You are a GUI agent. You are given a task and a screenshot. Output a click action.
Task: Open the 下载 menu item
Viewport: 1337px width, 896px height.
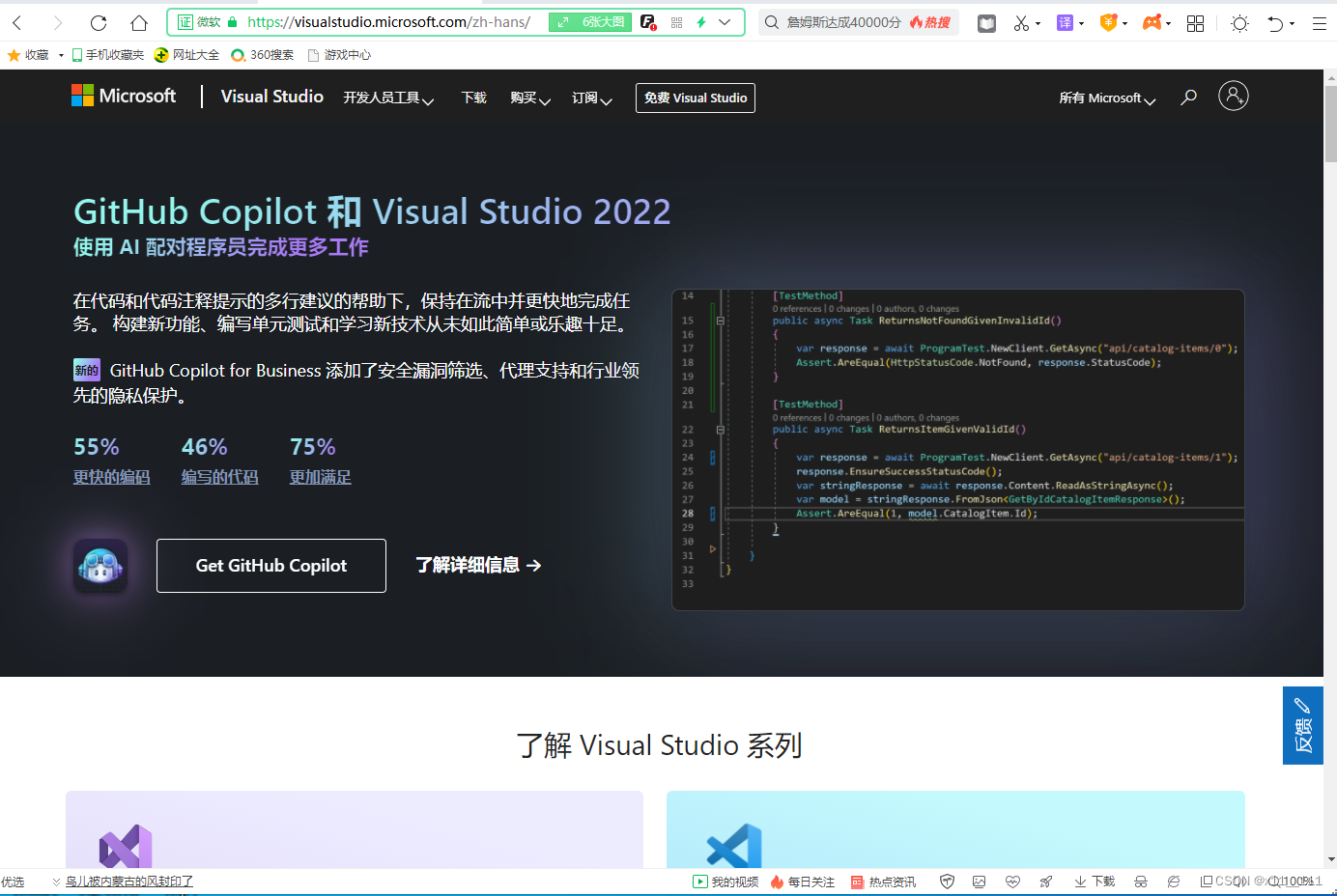pos(474,98)
